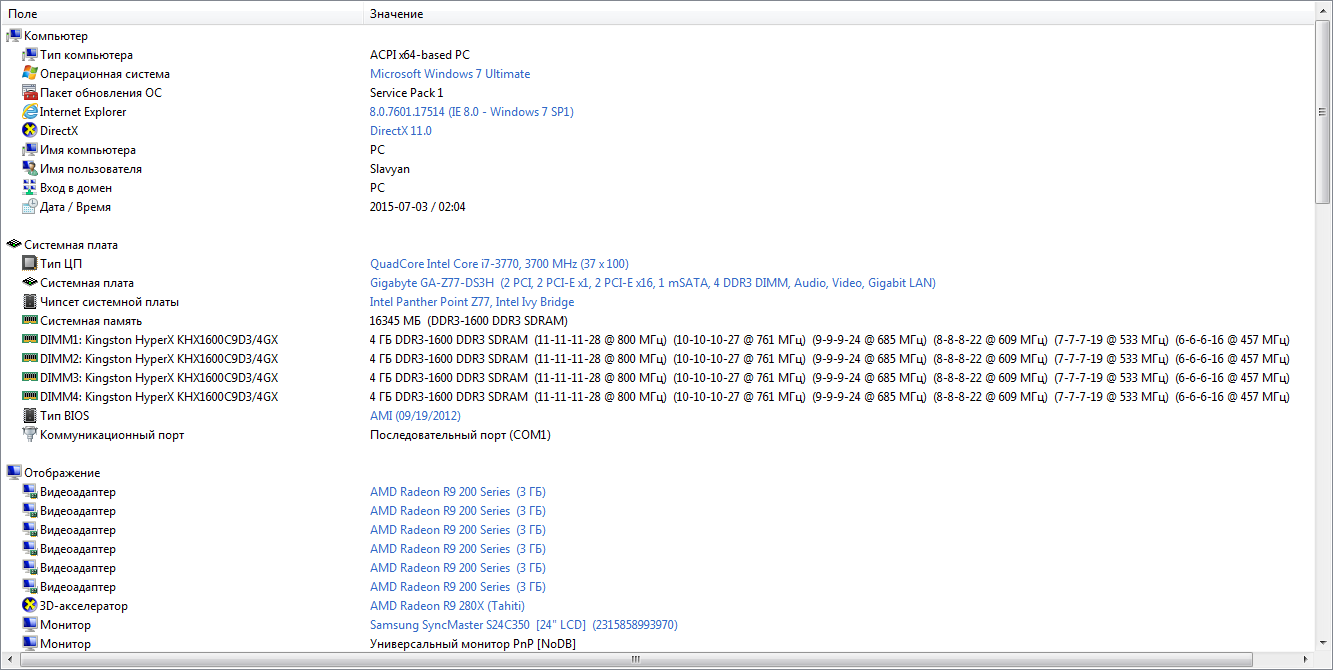Click the chip icon beside Тип BIOS
Viewport: 1333px width, 670px height.
click(30, 416)
